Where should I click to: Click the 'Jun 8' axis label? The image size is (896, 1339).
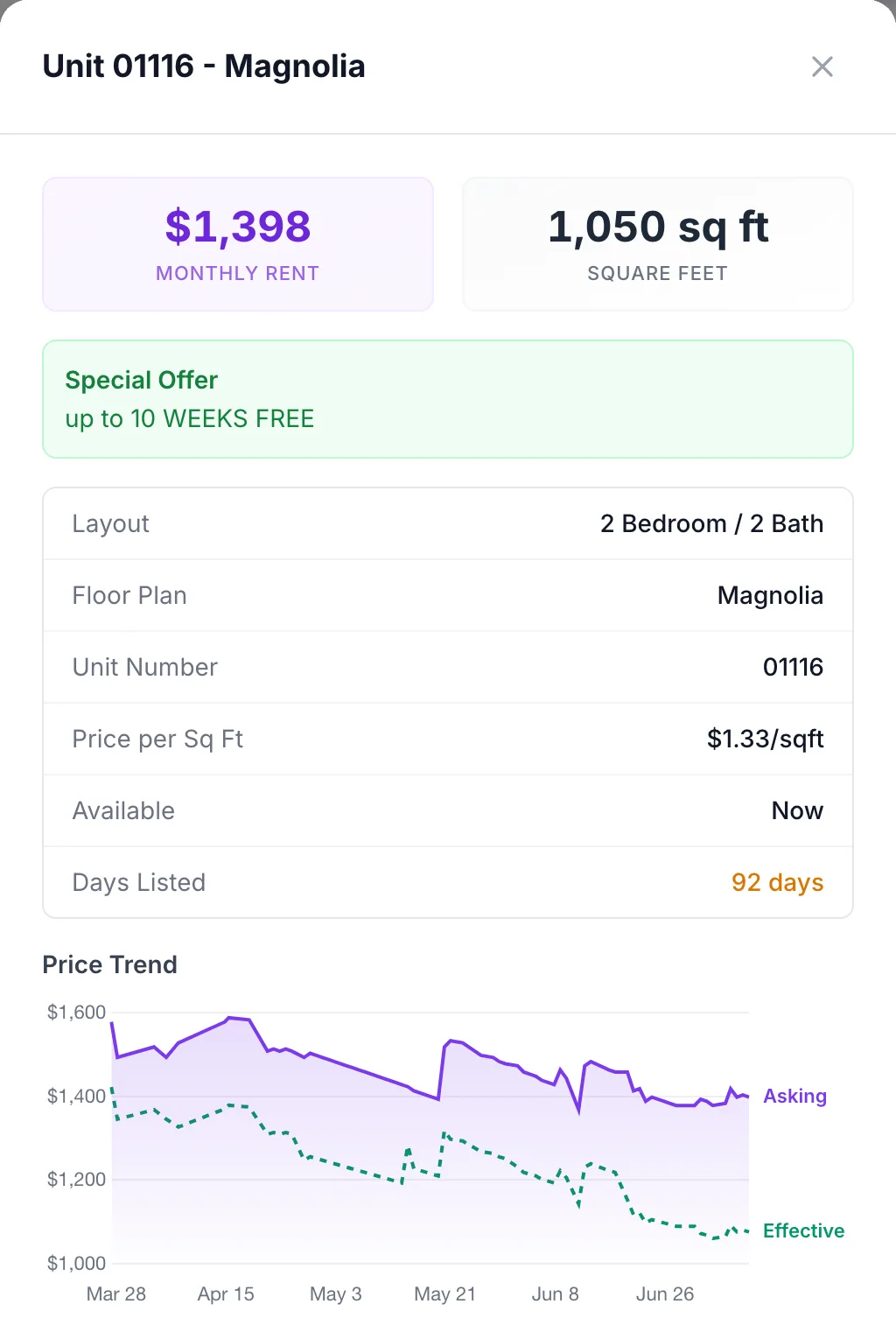(556, 1293)
